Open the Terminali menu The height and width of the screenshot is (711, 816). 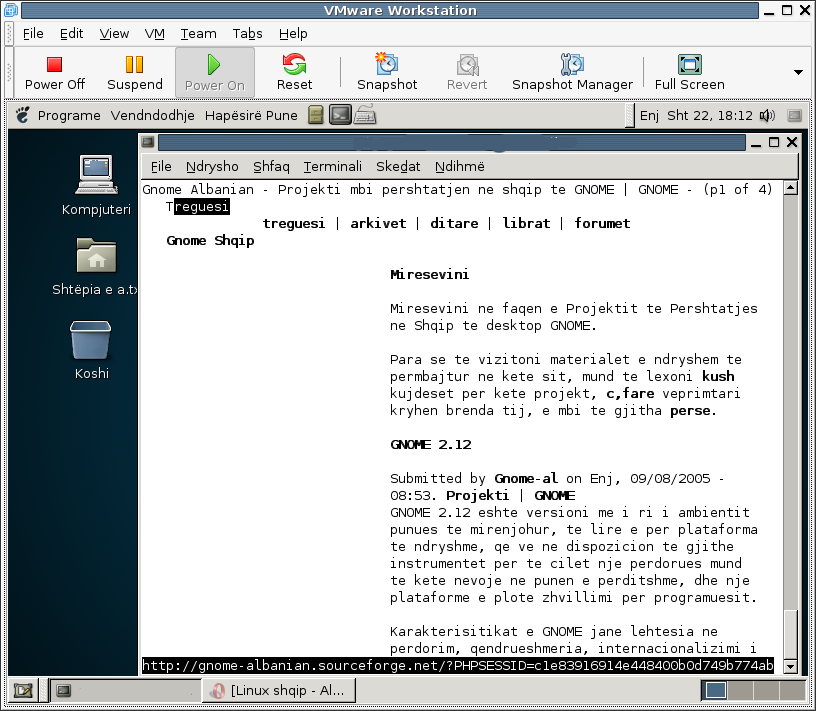pos(333,167)
